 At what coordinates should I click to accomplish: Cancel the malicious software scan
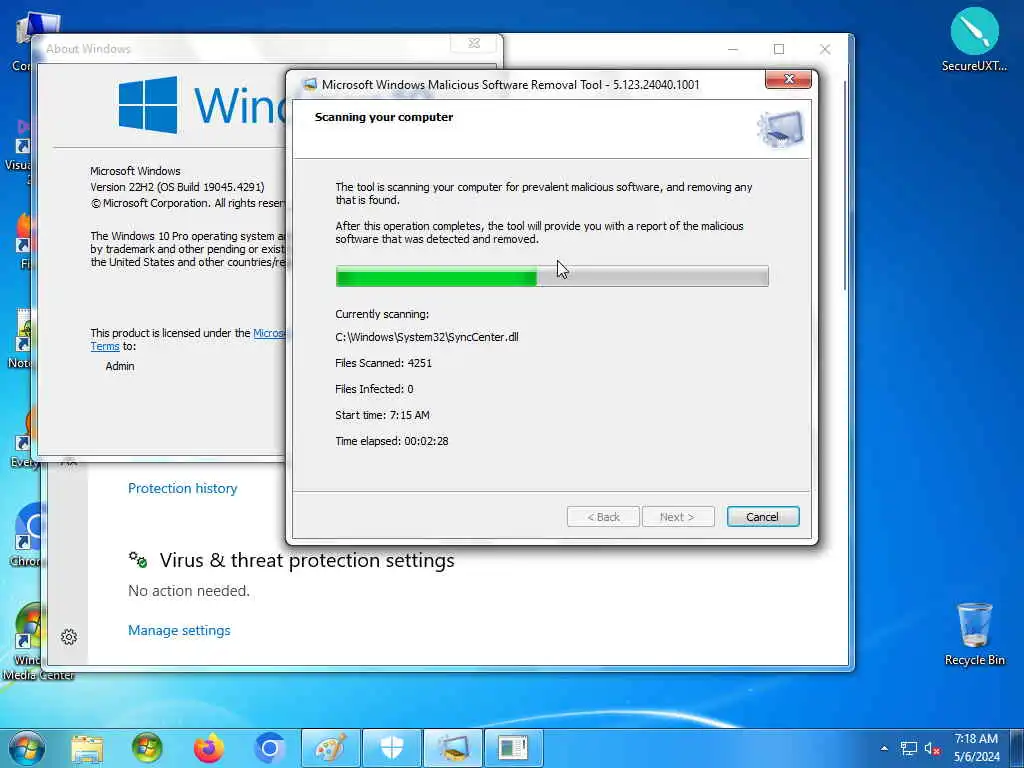(763, 517)
